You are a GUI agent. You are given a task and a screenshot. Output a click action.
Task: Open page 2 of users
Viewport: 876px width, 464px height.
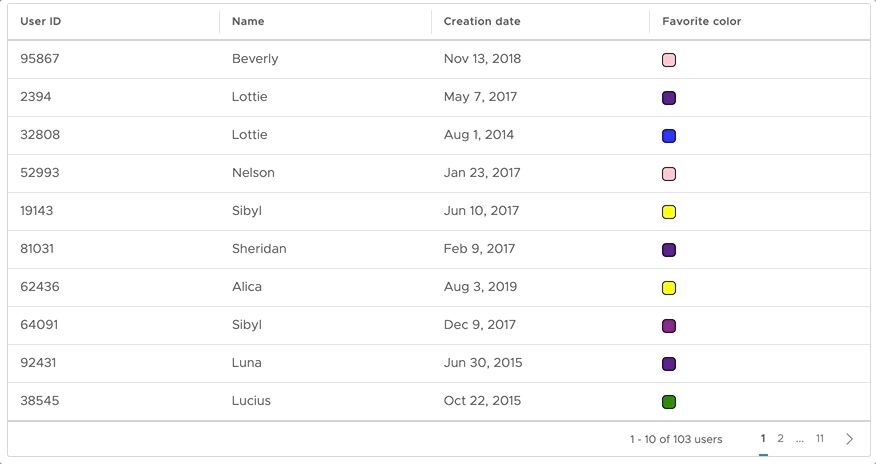coord(780,438)
